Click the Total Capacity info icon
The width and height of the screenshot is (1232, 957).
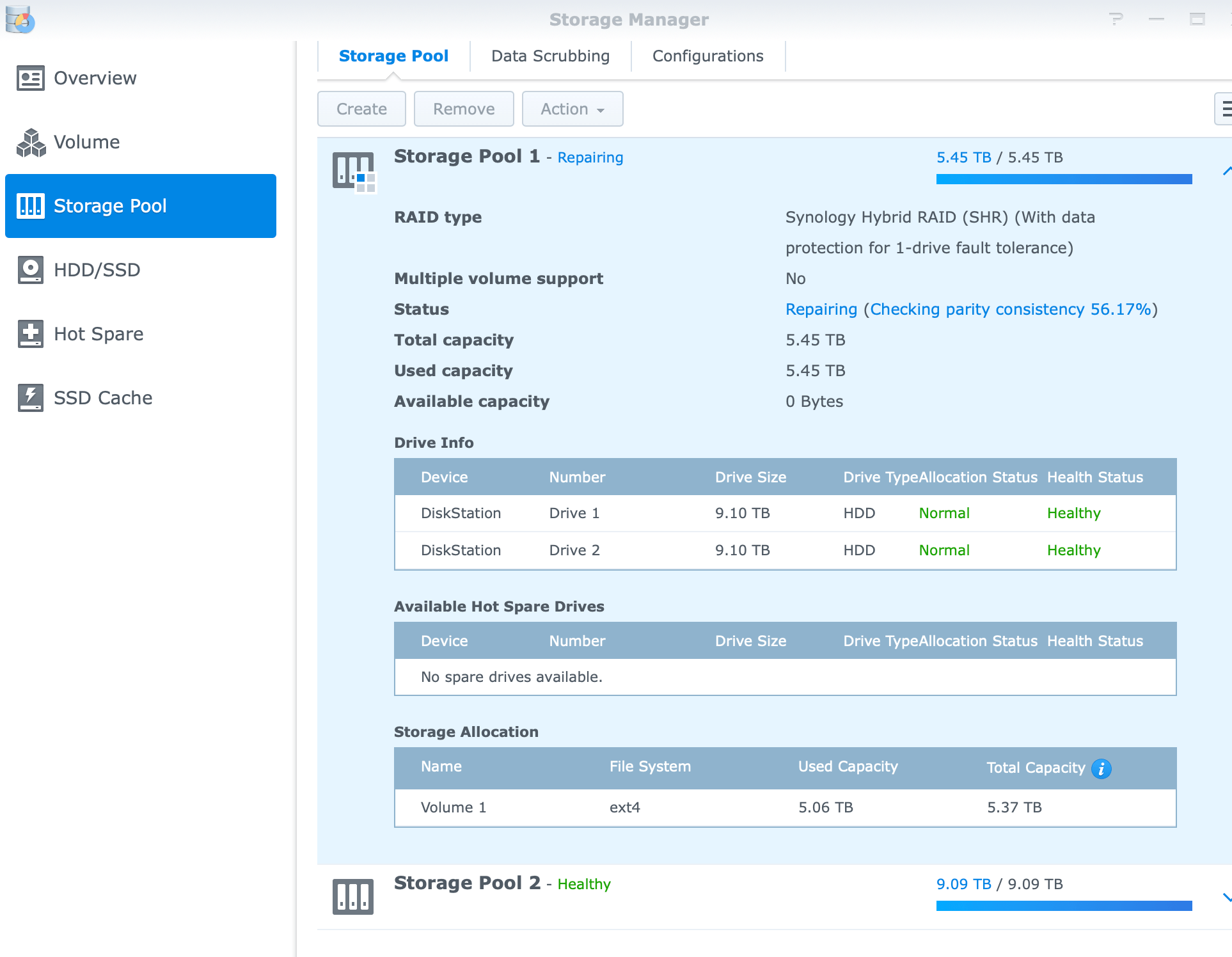1101,768
